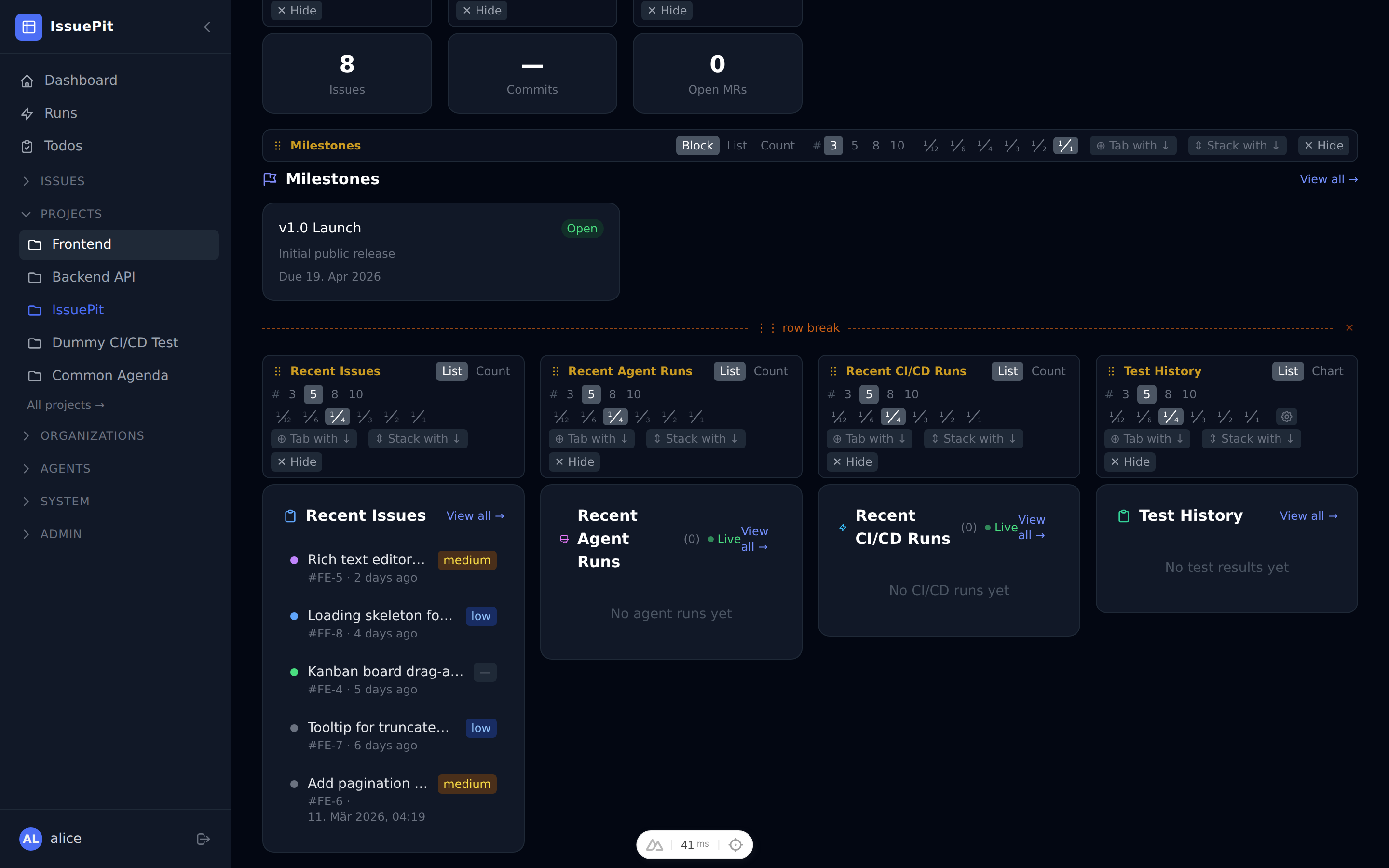Switch the Milestones widget to List view
Screen dimensions: 1389x868
point(736,145)
